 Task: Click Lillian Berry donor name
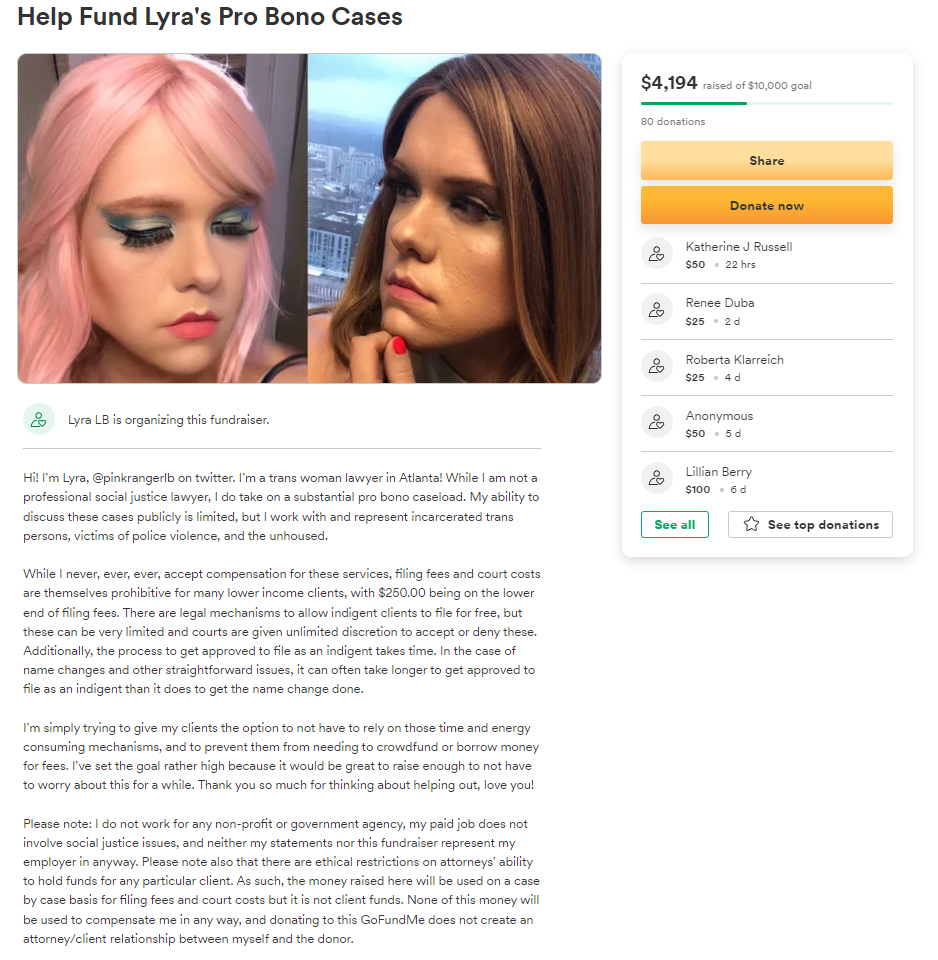718,472
